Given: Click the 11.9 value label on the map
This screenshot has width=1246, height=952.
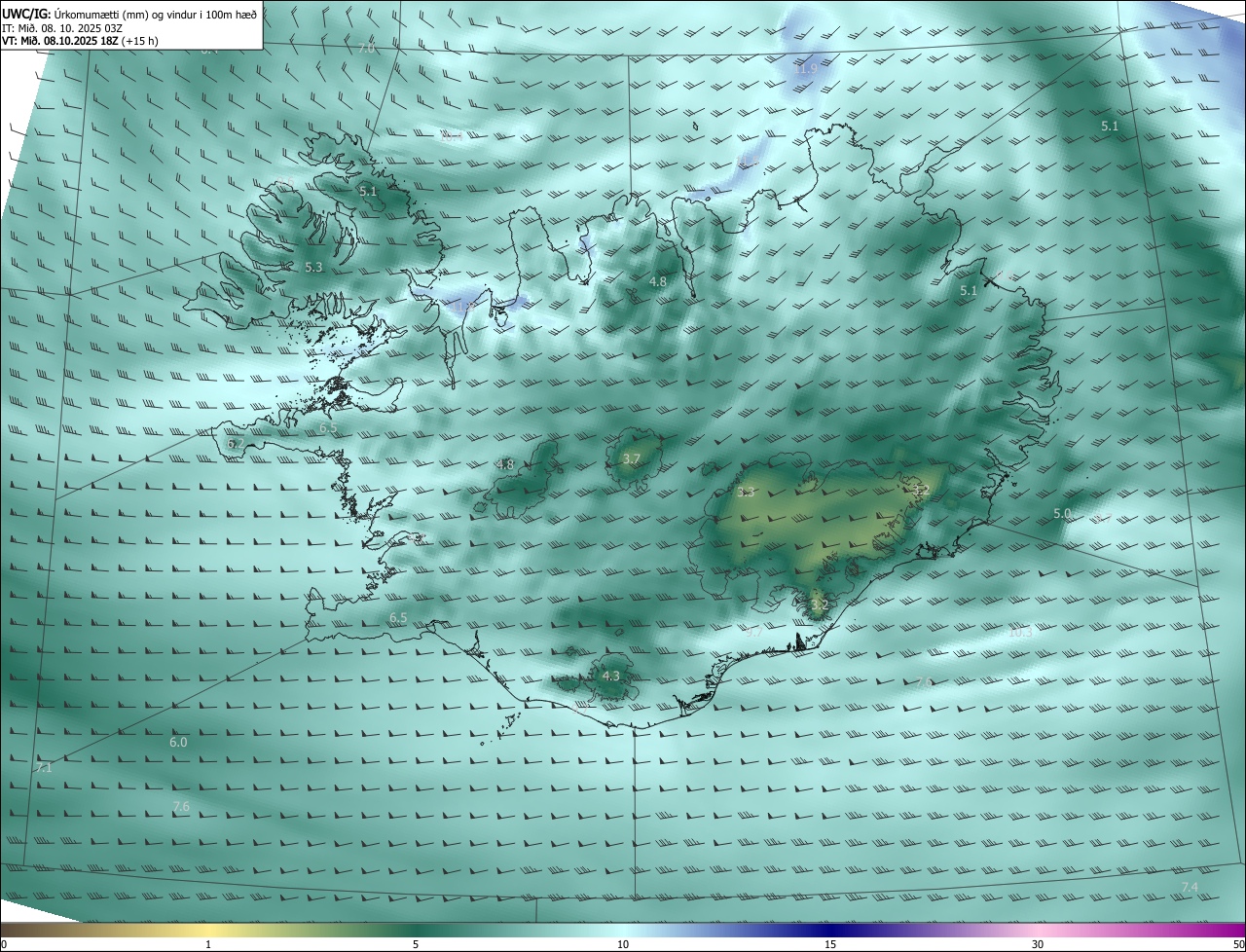Looking at the screenshot, I should point(806,69).
